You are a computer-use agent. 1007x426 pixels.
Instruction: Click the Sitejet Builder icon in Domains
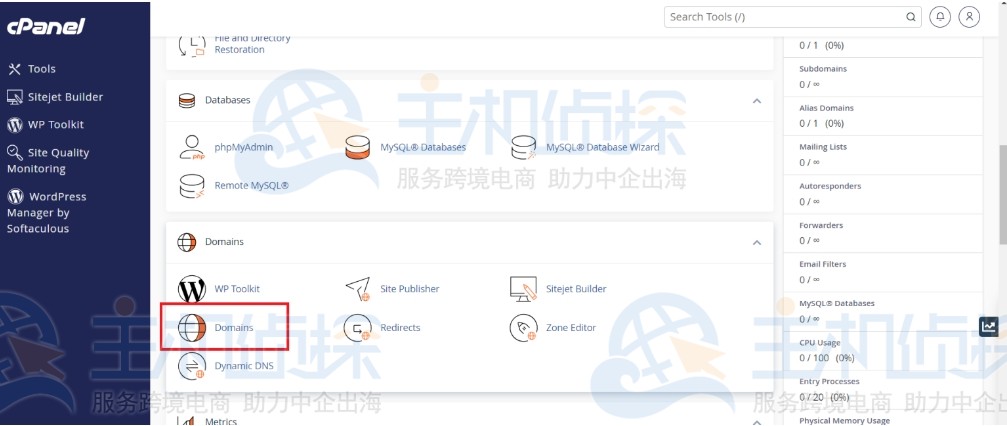[523, 289]
